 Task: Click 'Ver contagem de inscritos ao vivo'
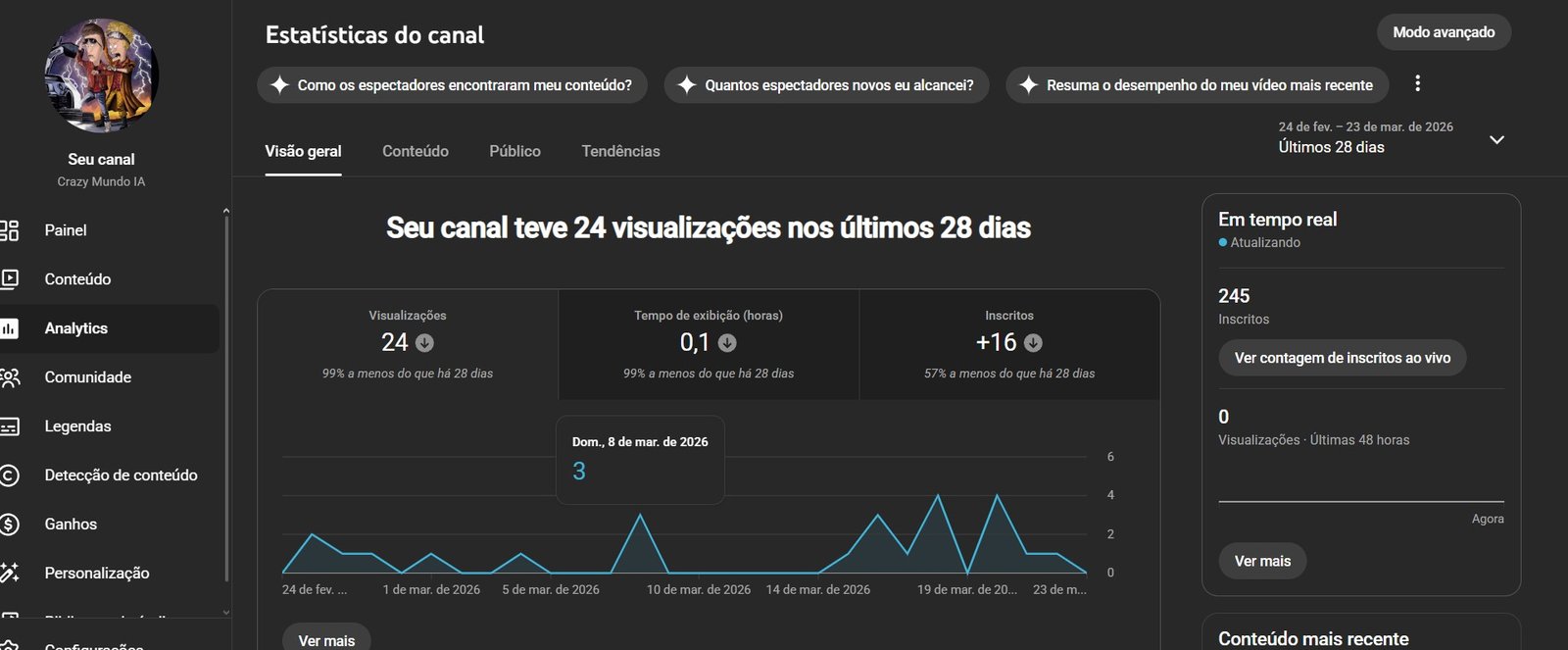click(1343, 358)
